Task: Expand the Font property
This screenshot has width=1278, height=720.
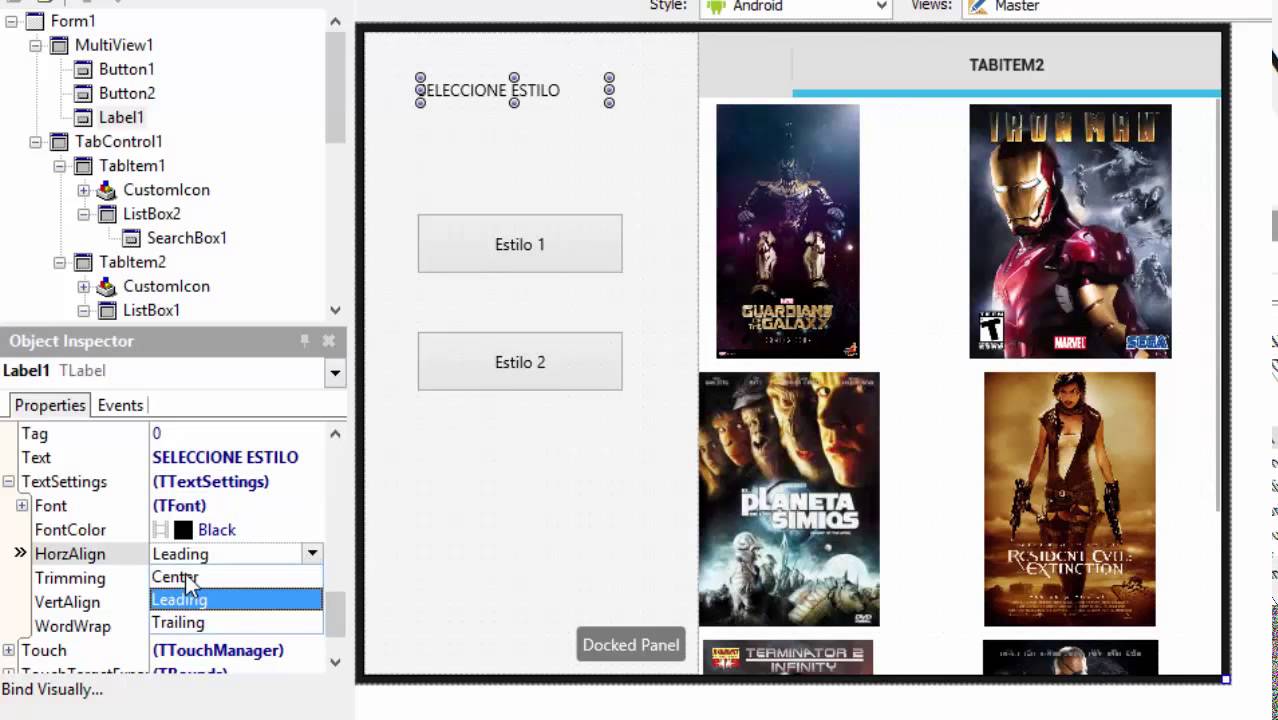Action: 22,506
